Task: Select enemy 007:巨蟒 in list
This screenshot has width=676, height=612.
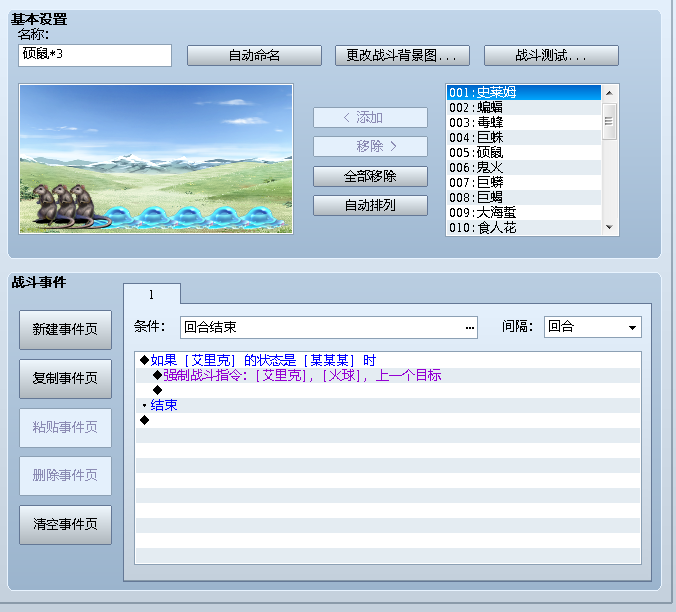Action: click(x=524, y=182)
